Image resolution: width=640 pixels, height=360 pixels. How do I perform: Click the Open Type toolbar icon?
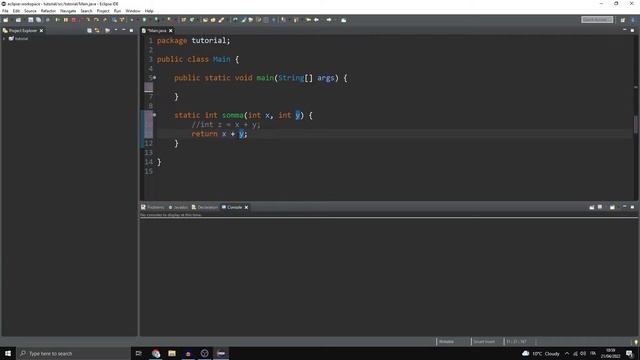pyautogui.click(x=205, y=20)
